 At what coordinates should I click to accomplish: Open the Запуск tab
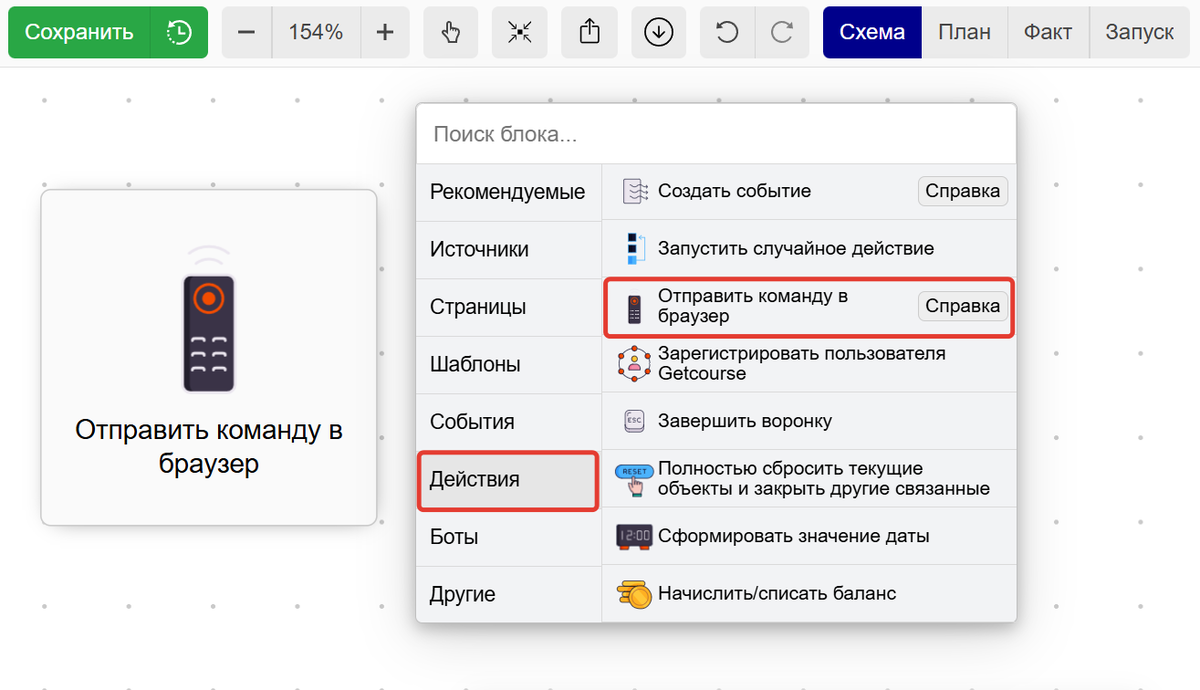point(1139,32)
